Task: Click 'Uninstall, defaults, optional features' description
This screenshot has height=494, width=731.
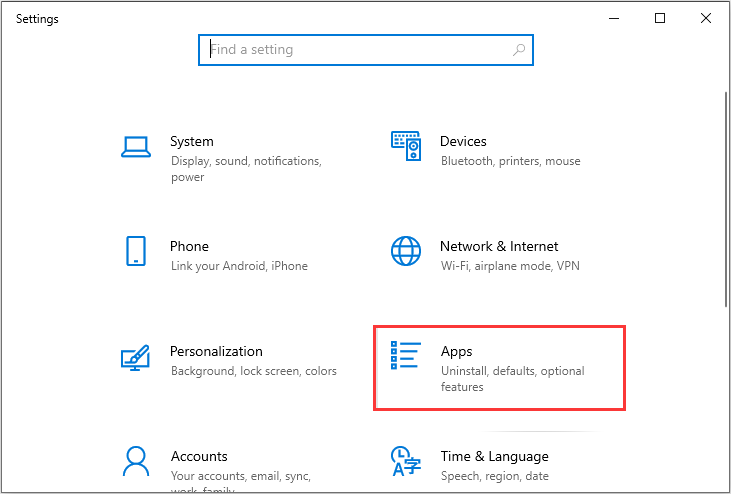Action: click(512, 379)
